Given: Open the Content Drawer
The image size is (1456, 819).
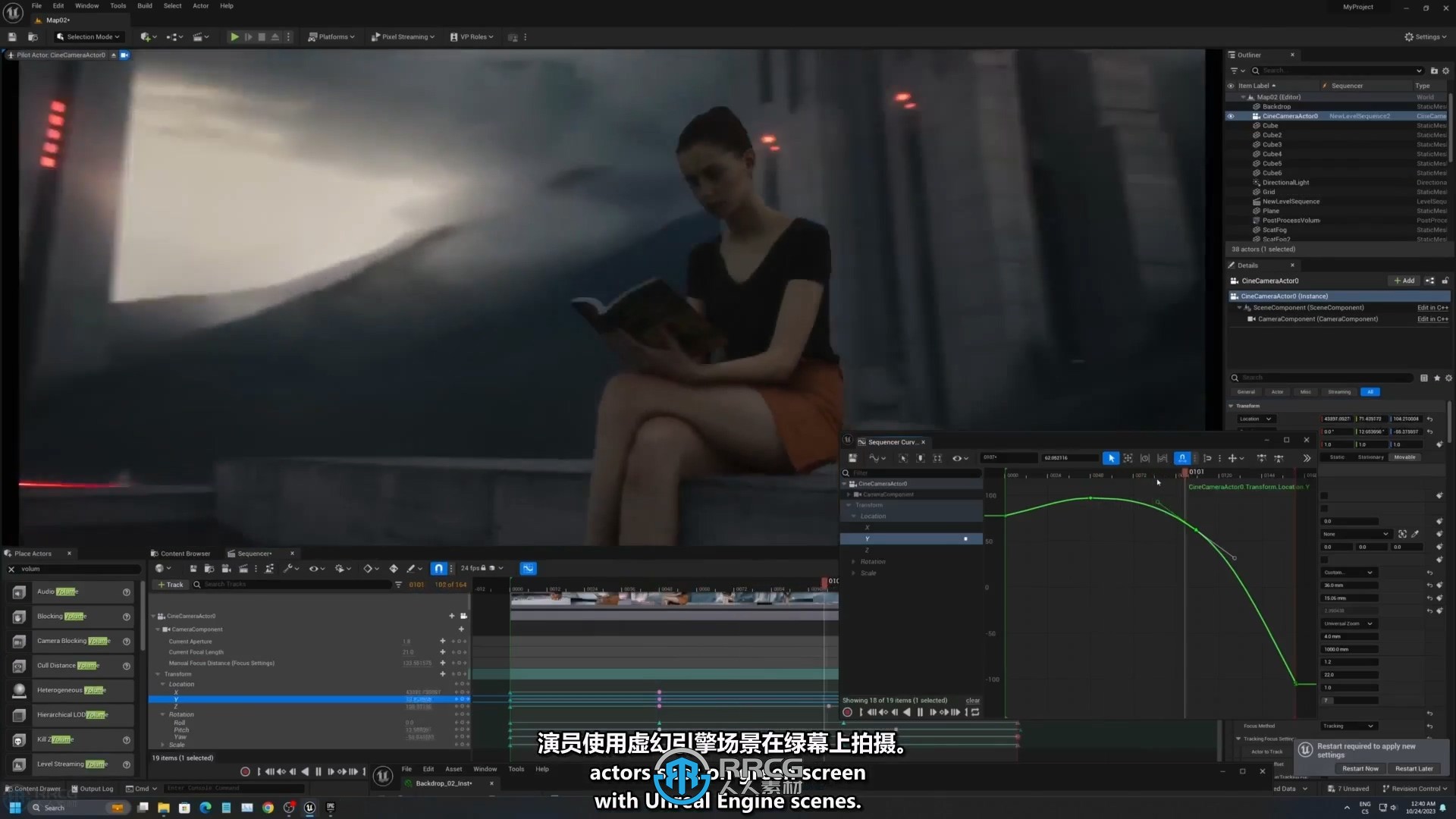Looking at the screenshot, I should point(33,789).
